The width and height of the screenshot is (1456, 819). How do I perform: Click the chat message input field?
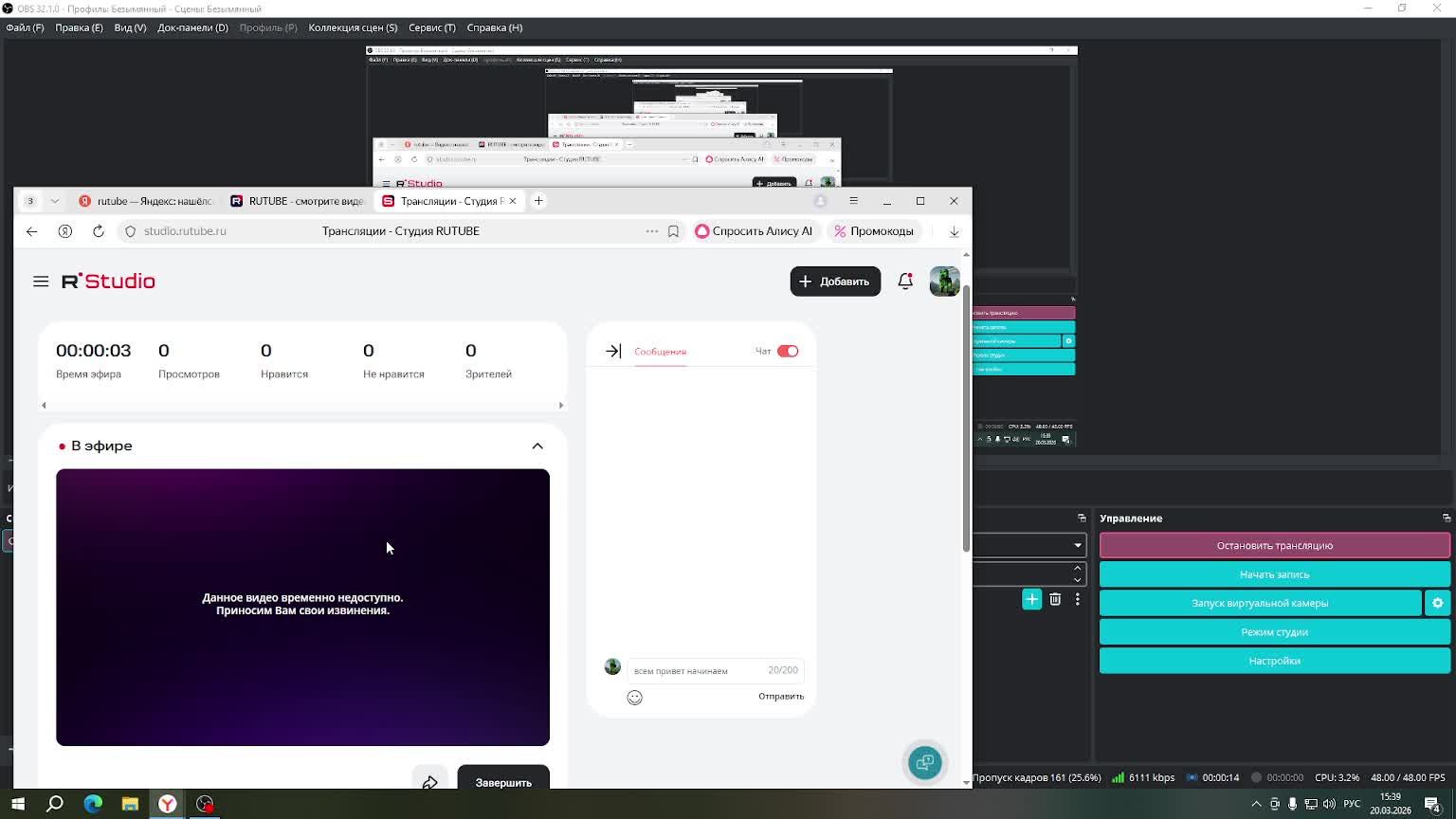tap(716, 671)
